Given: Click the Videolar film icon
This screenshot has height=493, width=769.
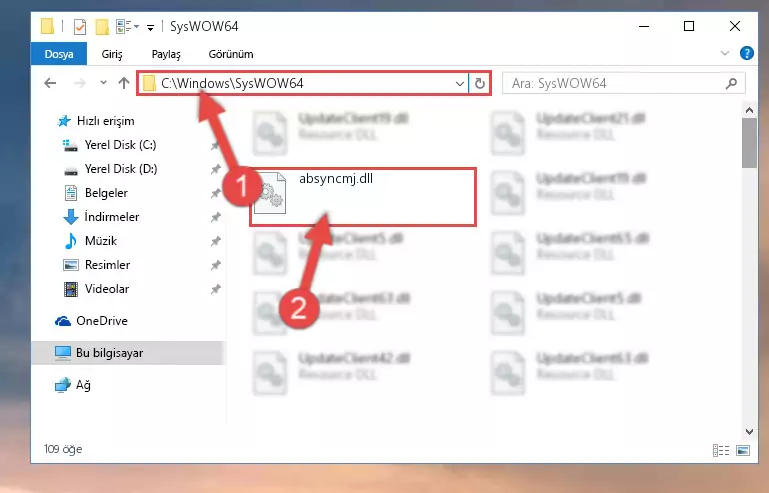Looking at the screenshot, I should coord(71,289).
